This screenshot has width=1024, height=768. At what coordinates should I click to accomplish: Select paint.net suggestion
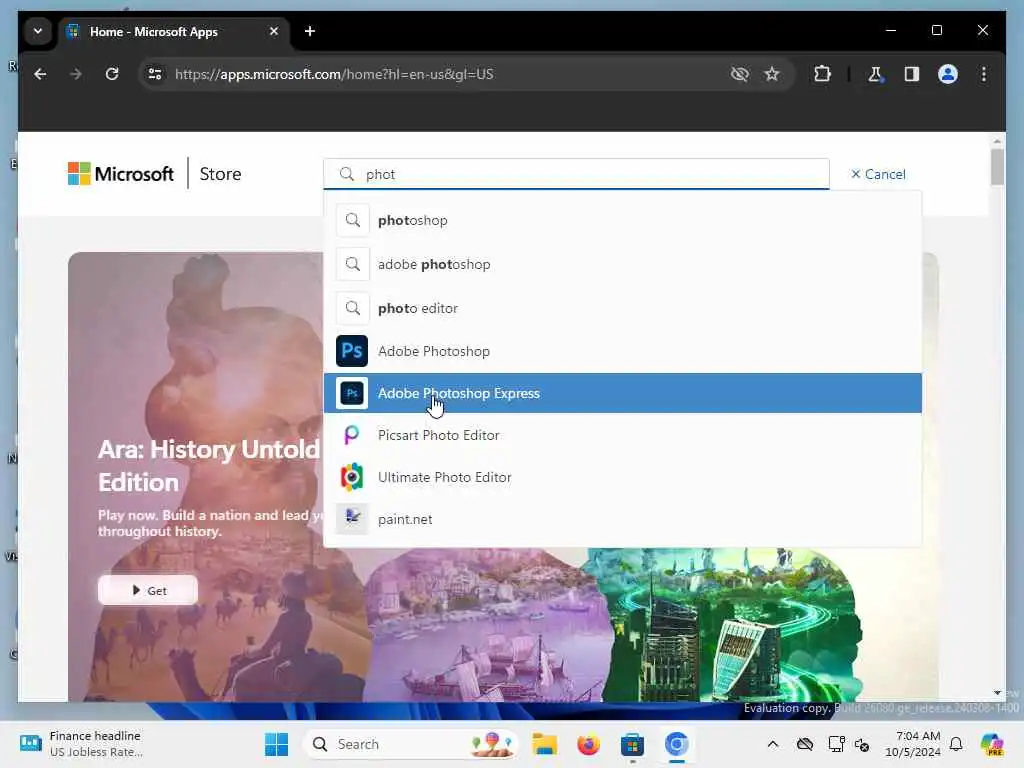tap(622, 519)
